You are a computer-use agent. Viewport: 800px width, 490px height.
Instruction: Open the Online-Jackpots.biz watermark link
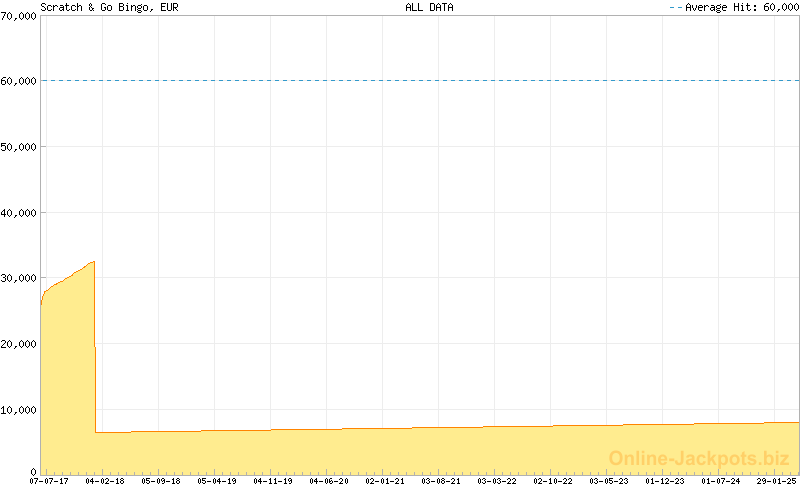[693, 458]
